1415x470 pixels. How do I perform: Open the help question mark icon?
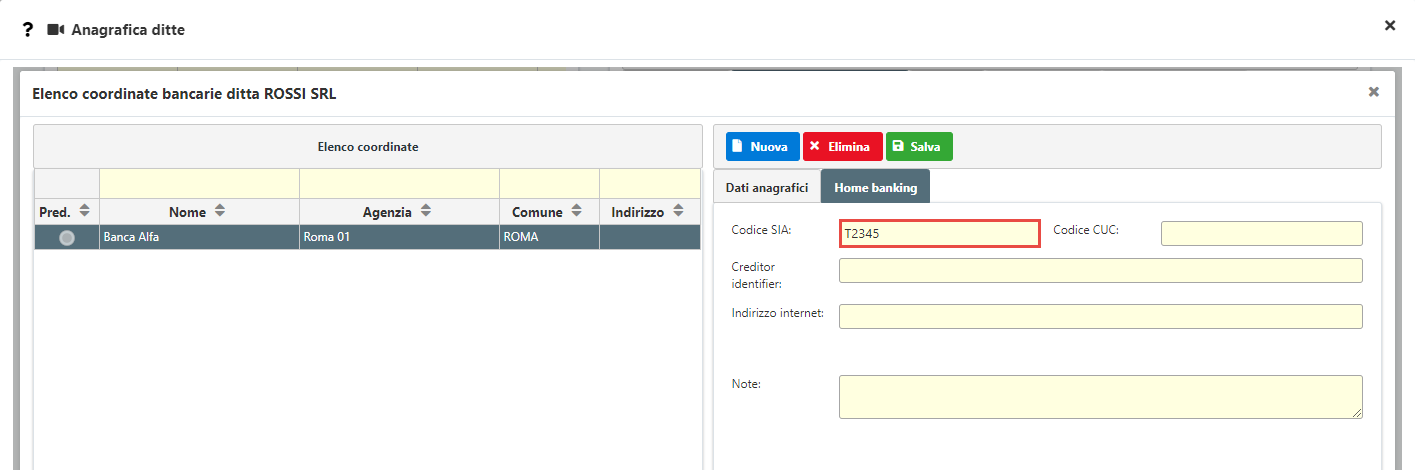tap(28, 30)
